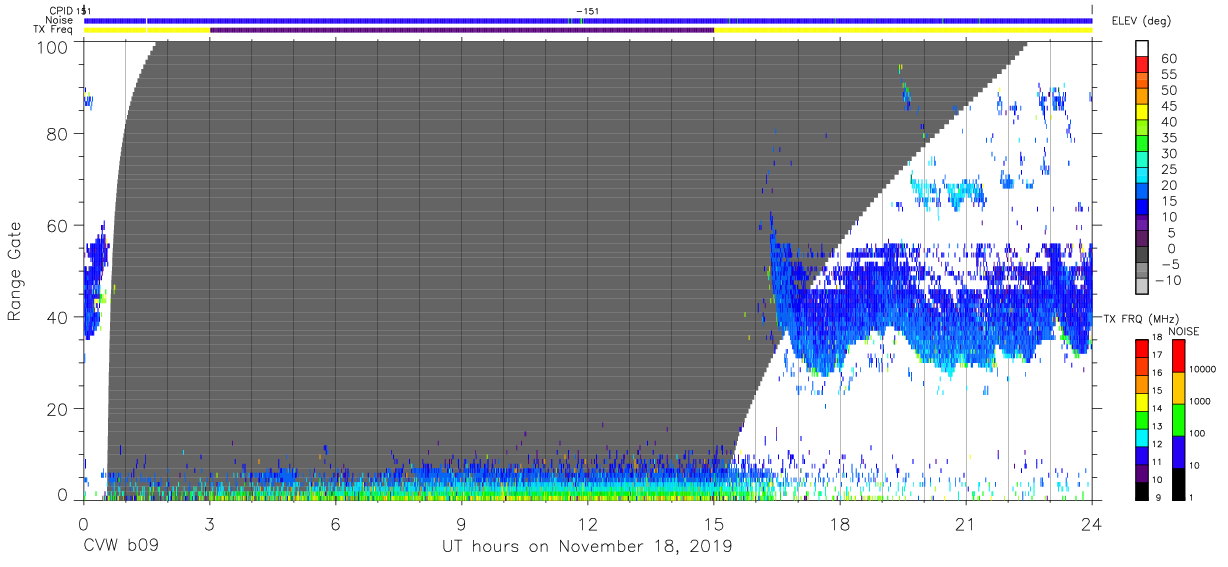Viewport: 1228px width, 567px height.
Task: Click the green segment of the NOISE colorbar
Action: (x=1179, y=420)
